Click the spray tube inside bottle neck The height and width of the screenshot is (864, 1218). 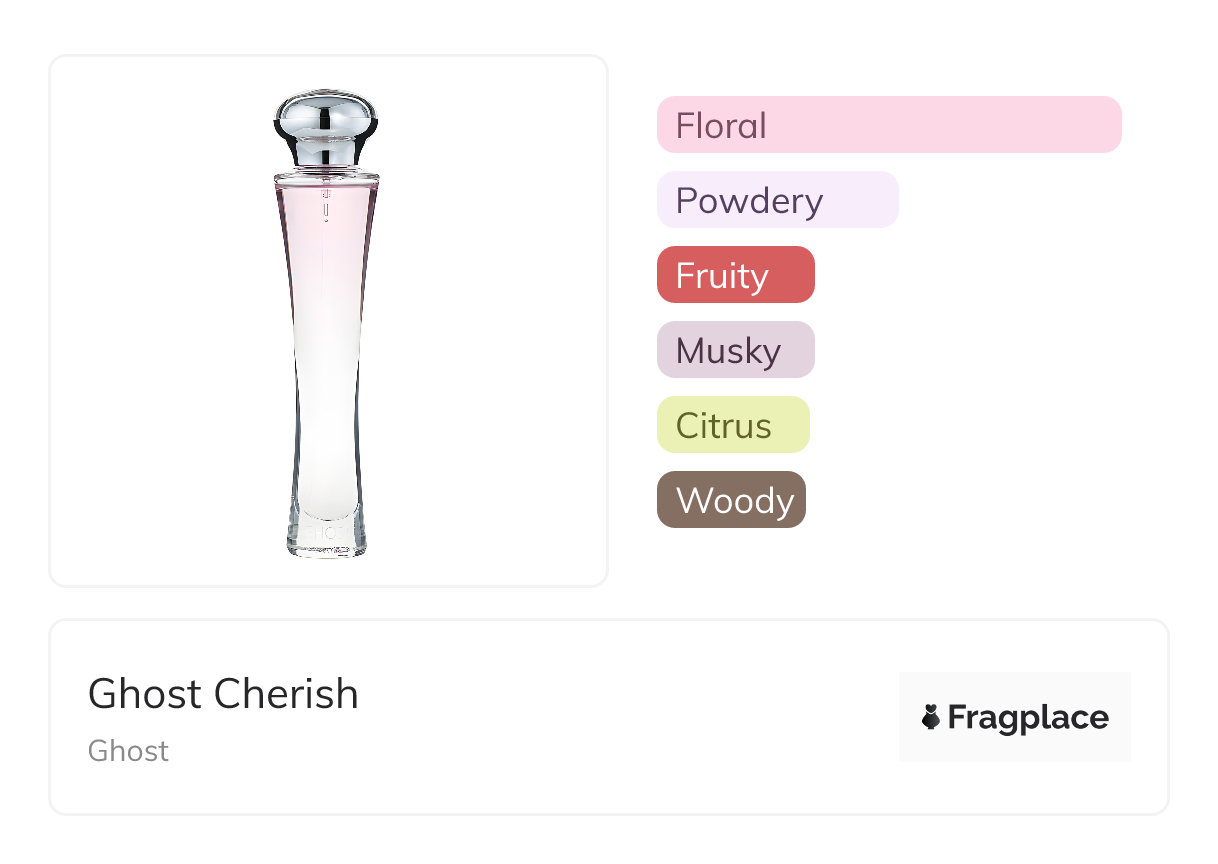(327, 212)
